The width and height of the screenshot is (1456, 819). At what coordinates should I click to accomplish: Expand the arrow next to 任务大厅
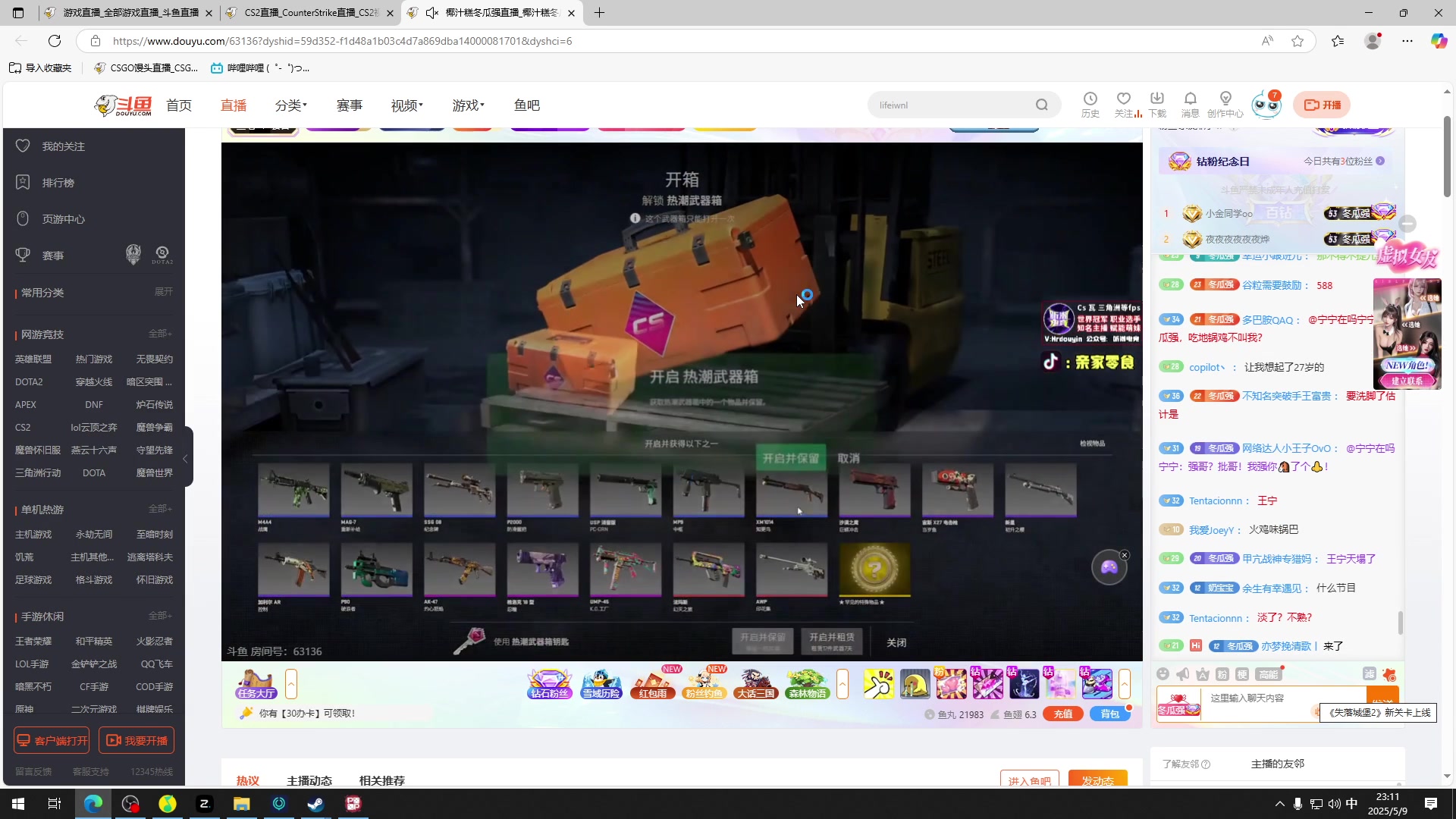coord(291,684)
